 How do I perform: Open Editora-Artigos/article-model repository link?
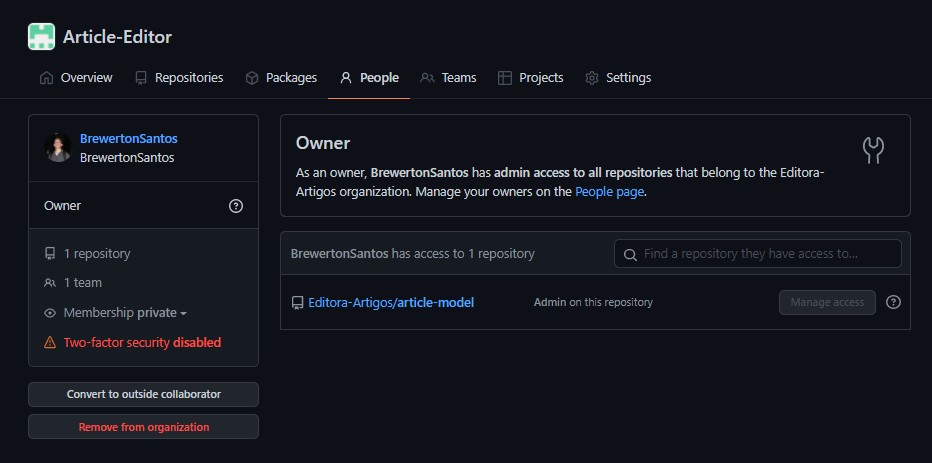pyautogui.click(x=391, y=303)
